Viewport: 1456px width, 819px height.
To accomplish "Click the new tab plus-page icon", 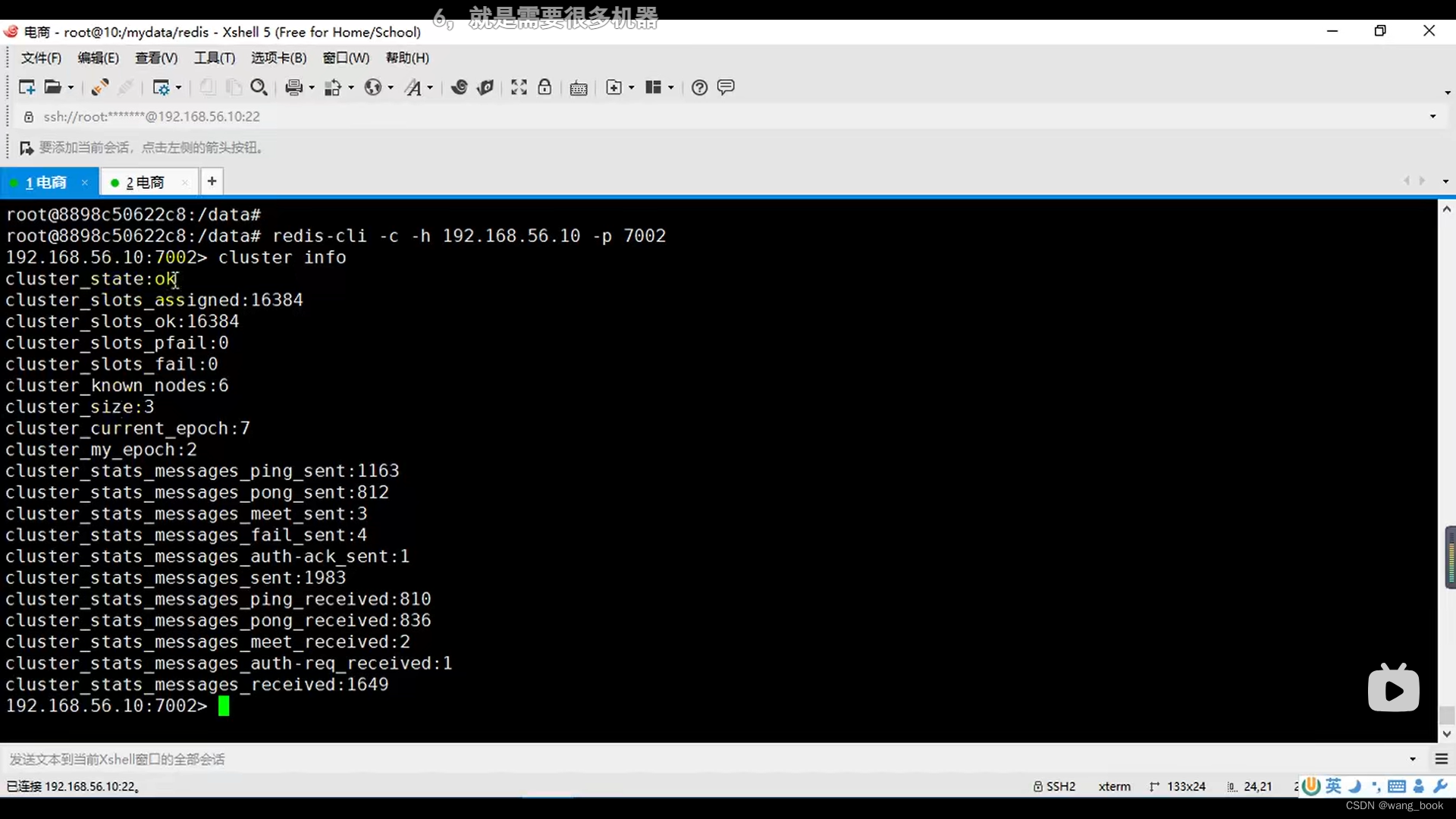I will pos(613,87).
